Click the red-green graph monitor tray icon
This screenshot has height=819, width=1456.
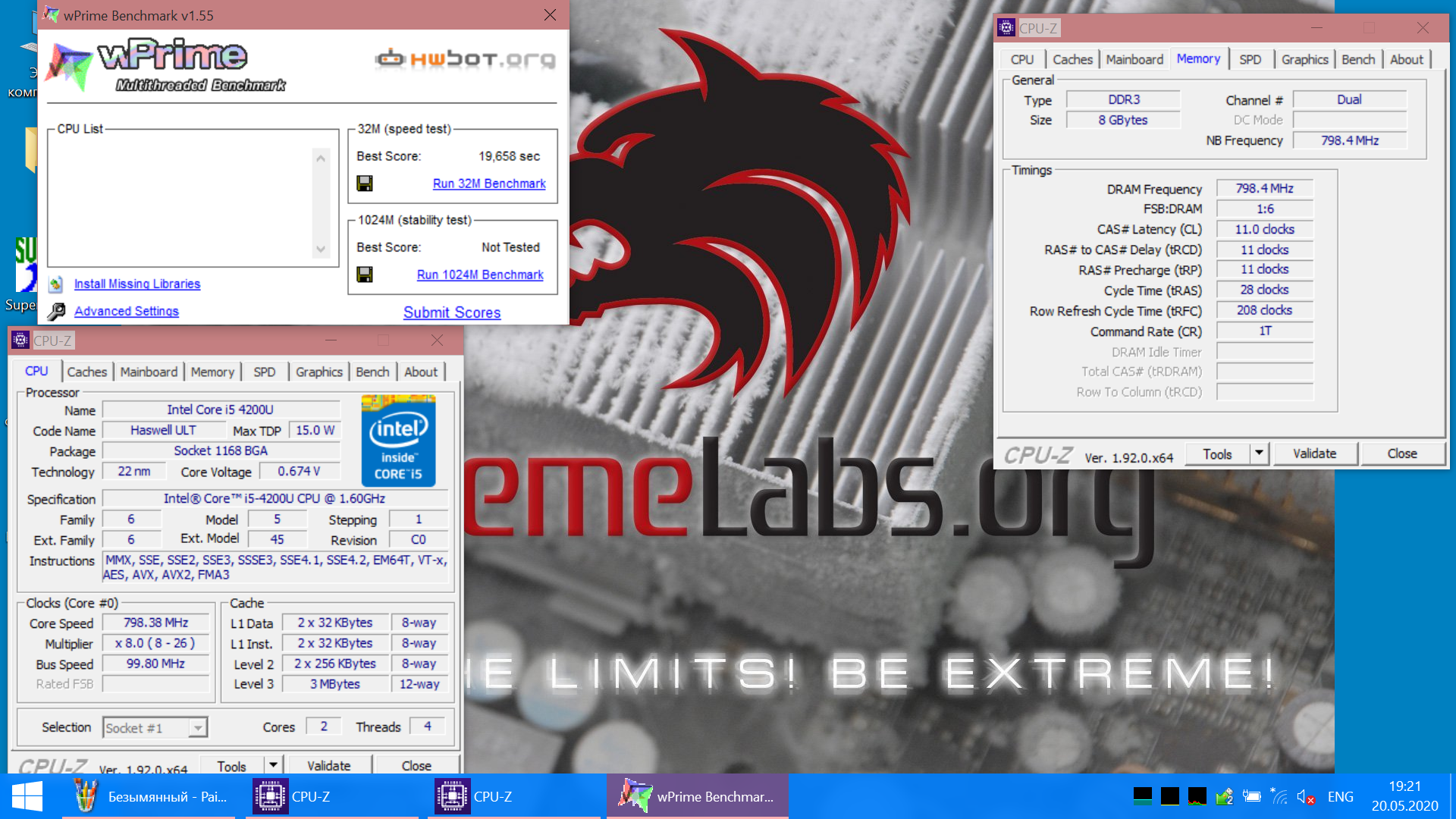[1197, 796]
